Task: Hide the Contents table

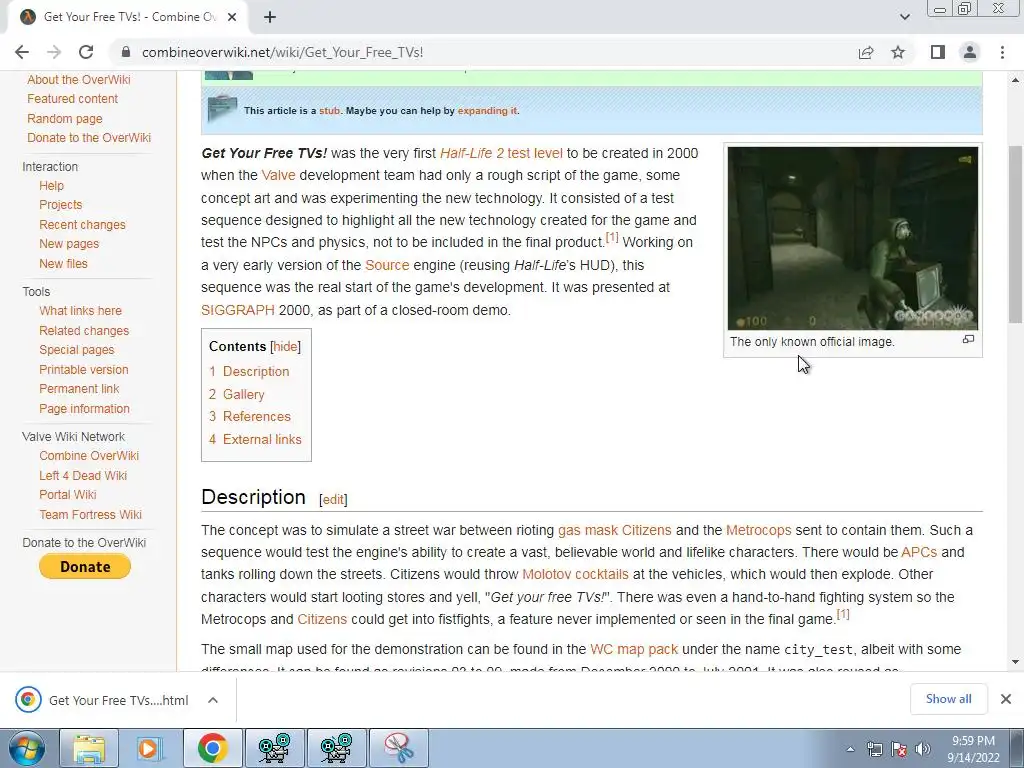Action: (x=285, y=347)
